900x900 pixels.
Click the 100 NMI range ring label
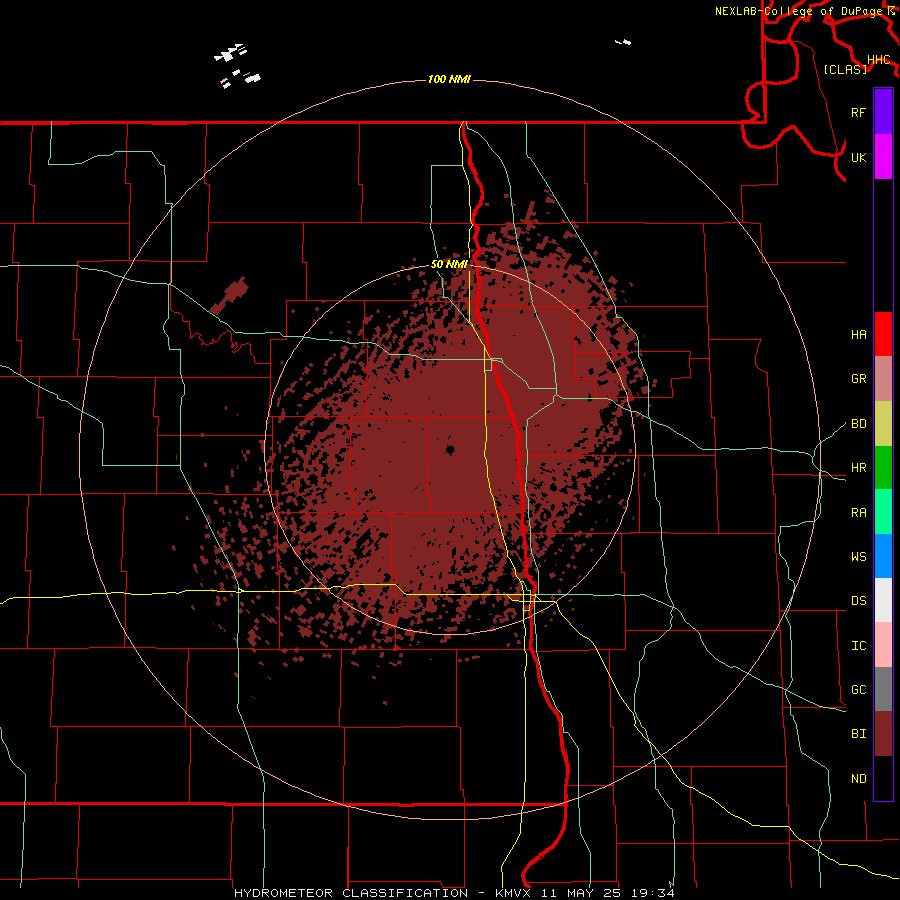pos(449,79)
